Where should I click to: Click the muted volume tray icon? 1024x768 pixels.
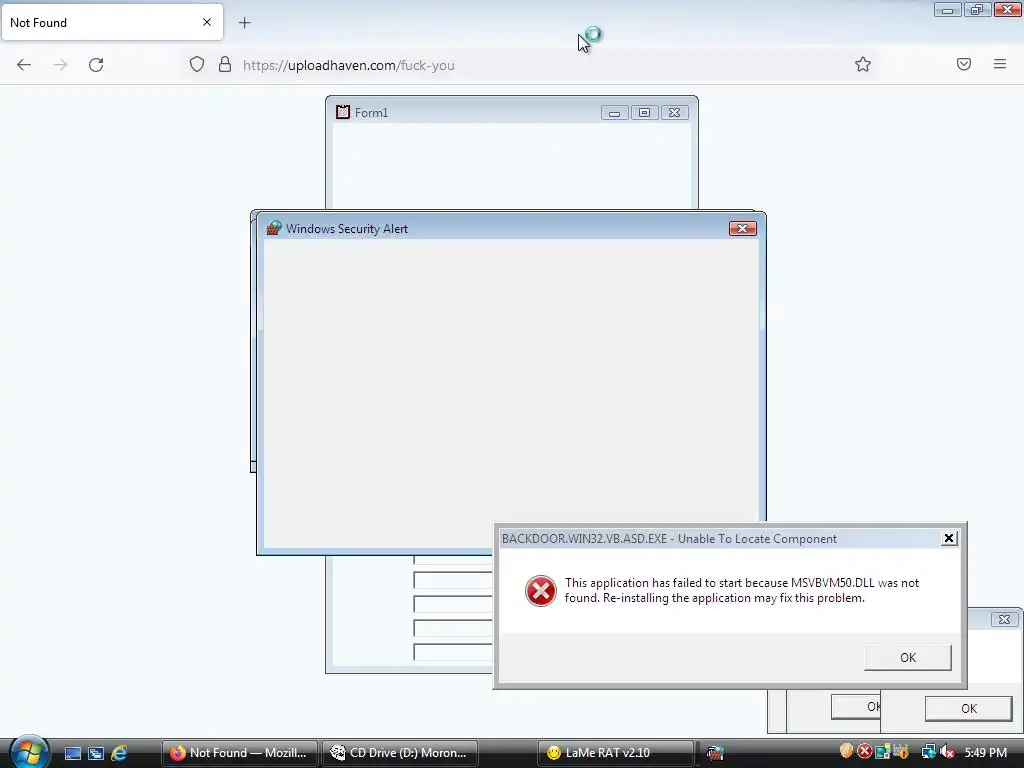click(948, 752)
